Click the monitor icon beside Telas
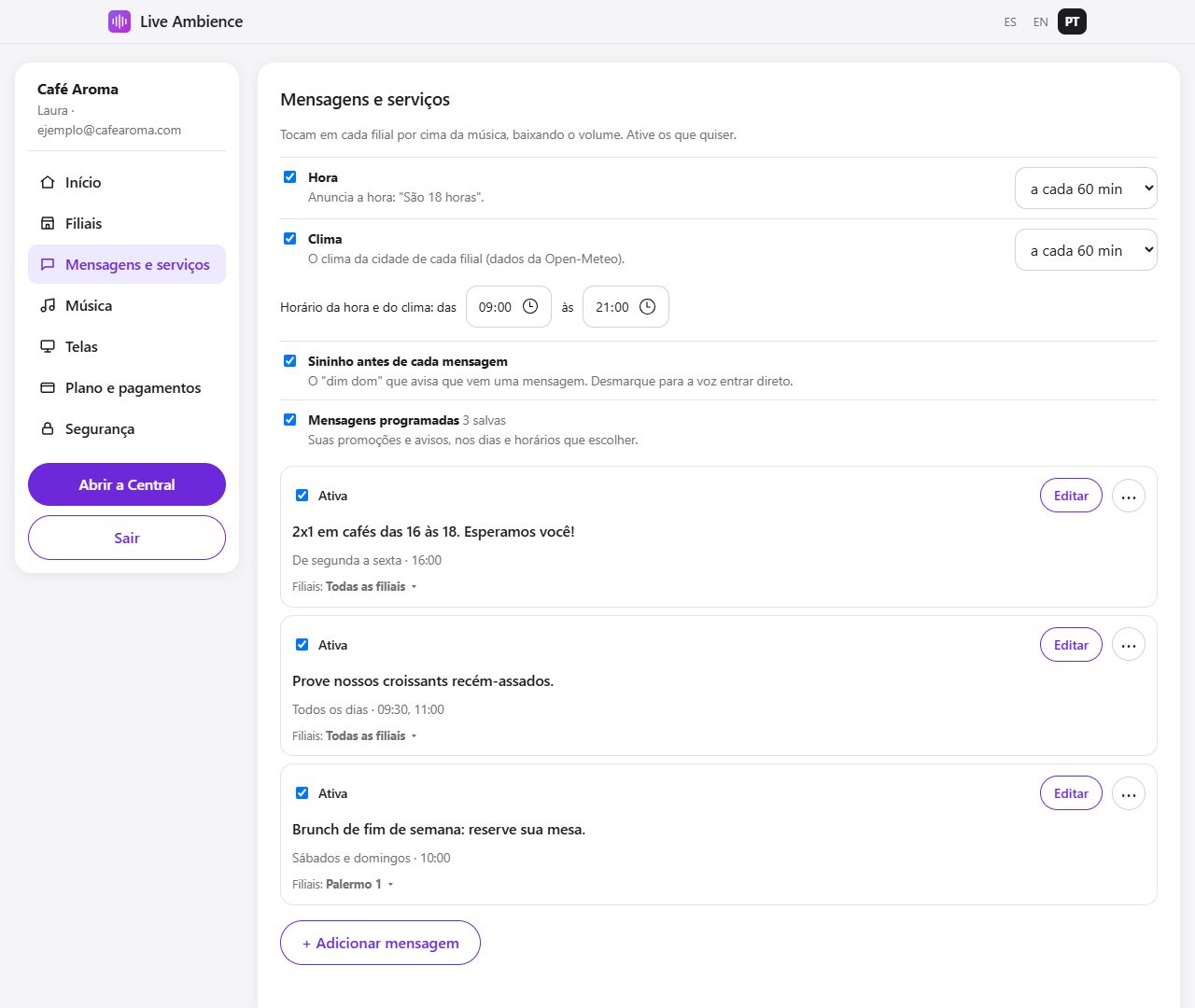The width and height of the screenshot is (1195, 1008). pos(48,346)
